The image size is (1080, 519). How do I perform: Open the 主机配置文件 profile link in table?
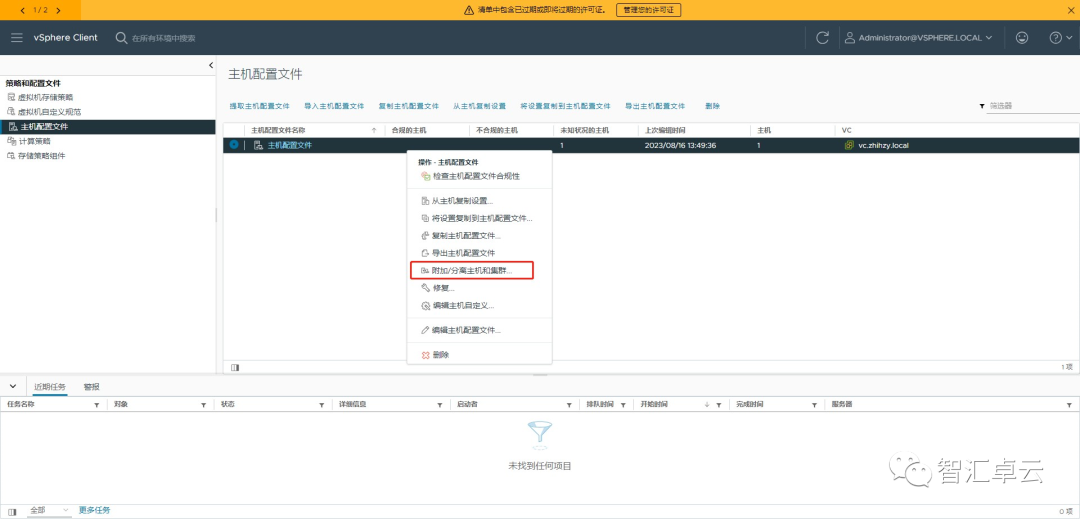point(289,145)
